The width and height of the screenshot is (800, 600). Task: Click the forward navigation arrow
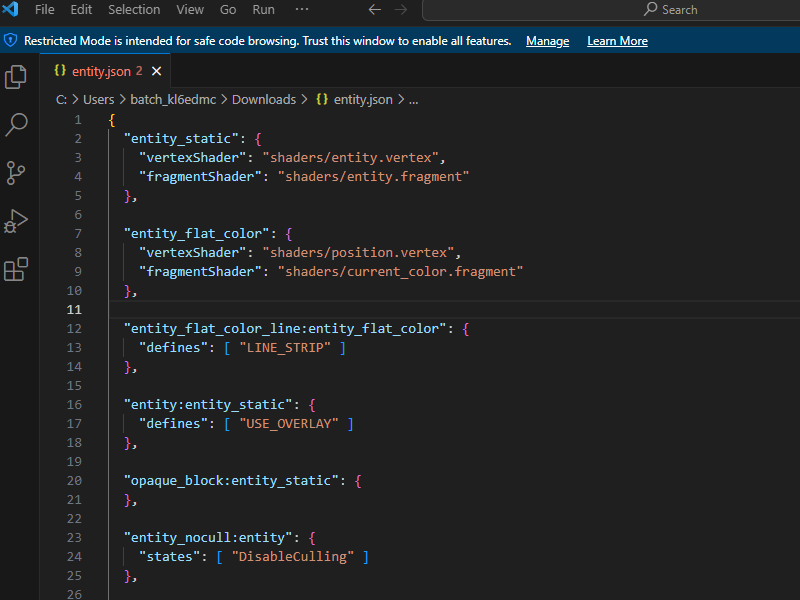click(400, 9)
